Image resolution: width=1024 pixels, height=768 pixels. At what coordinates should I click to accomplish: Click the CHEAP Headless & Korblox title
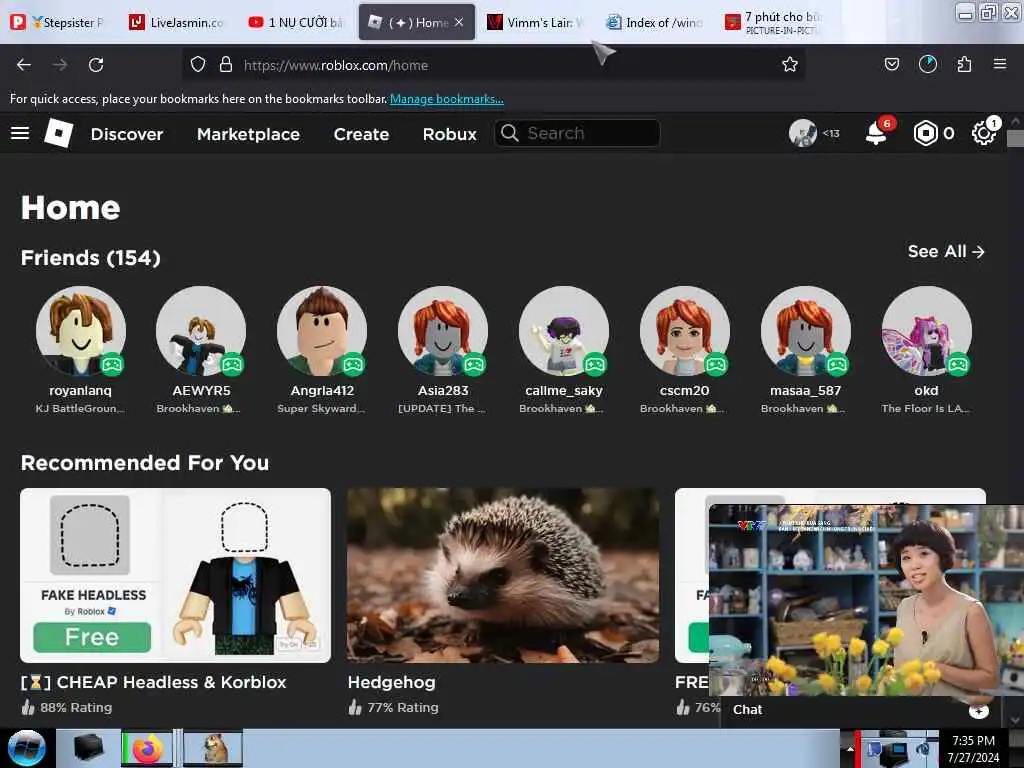tap(153, 682)
